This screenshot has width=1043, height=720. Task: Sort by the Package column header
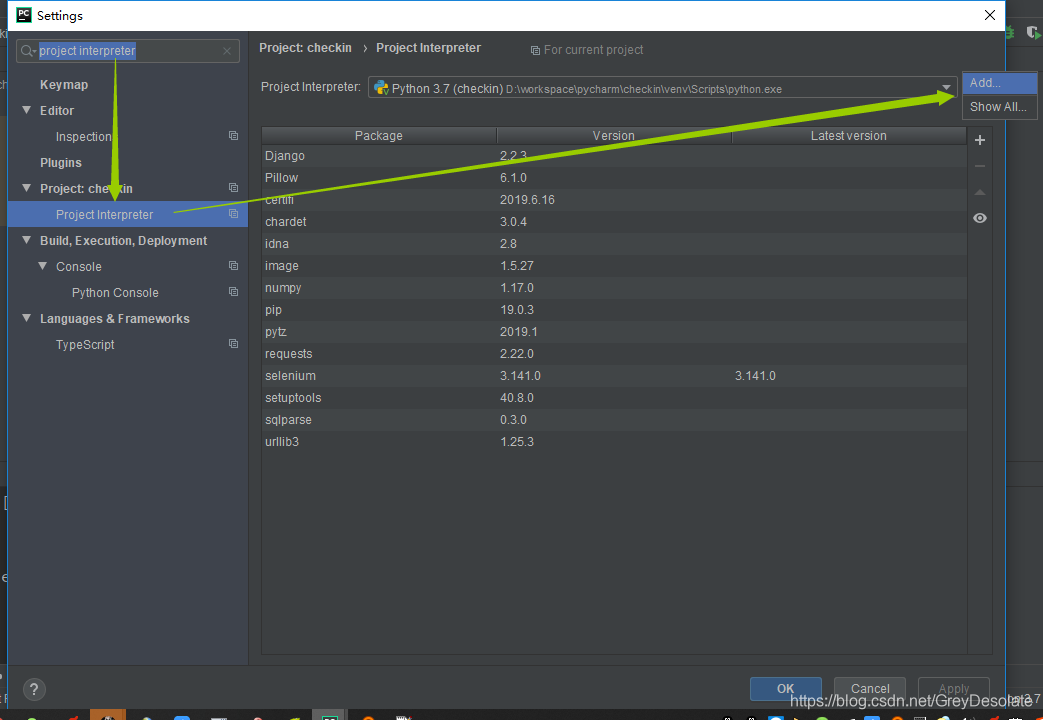(x=379, y=136)
